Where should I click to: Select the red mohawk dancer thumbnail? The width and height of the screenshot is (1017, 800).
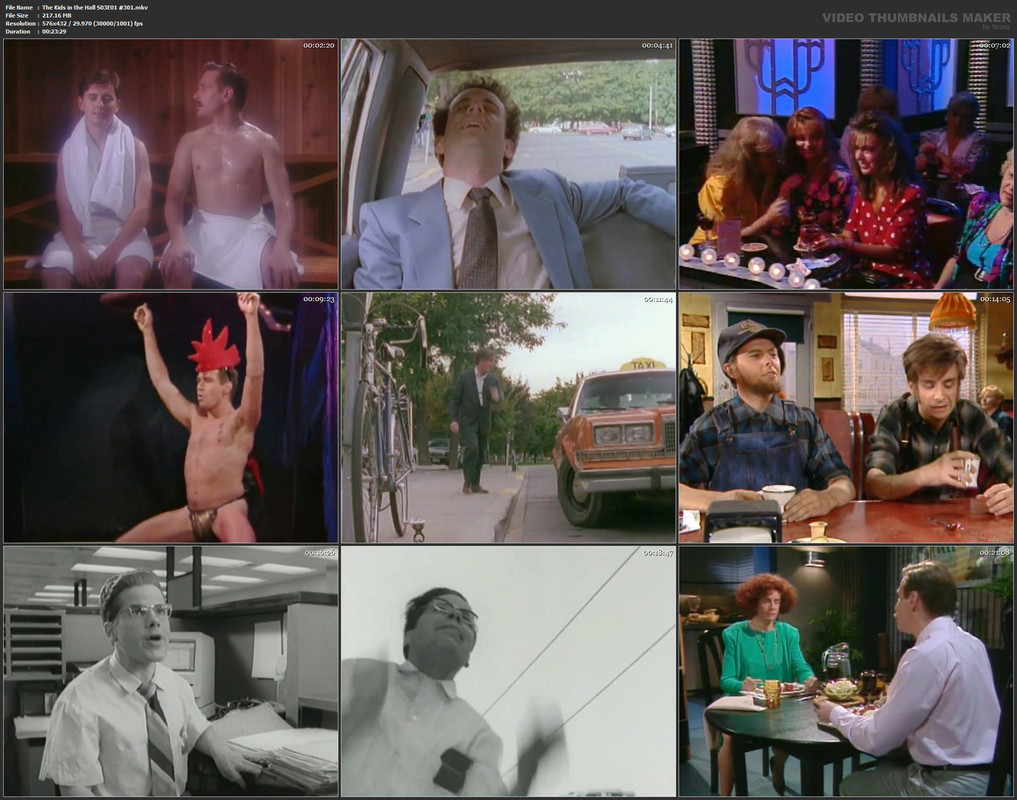pos(171,417)
